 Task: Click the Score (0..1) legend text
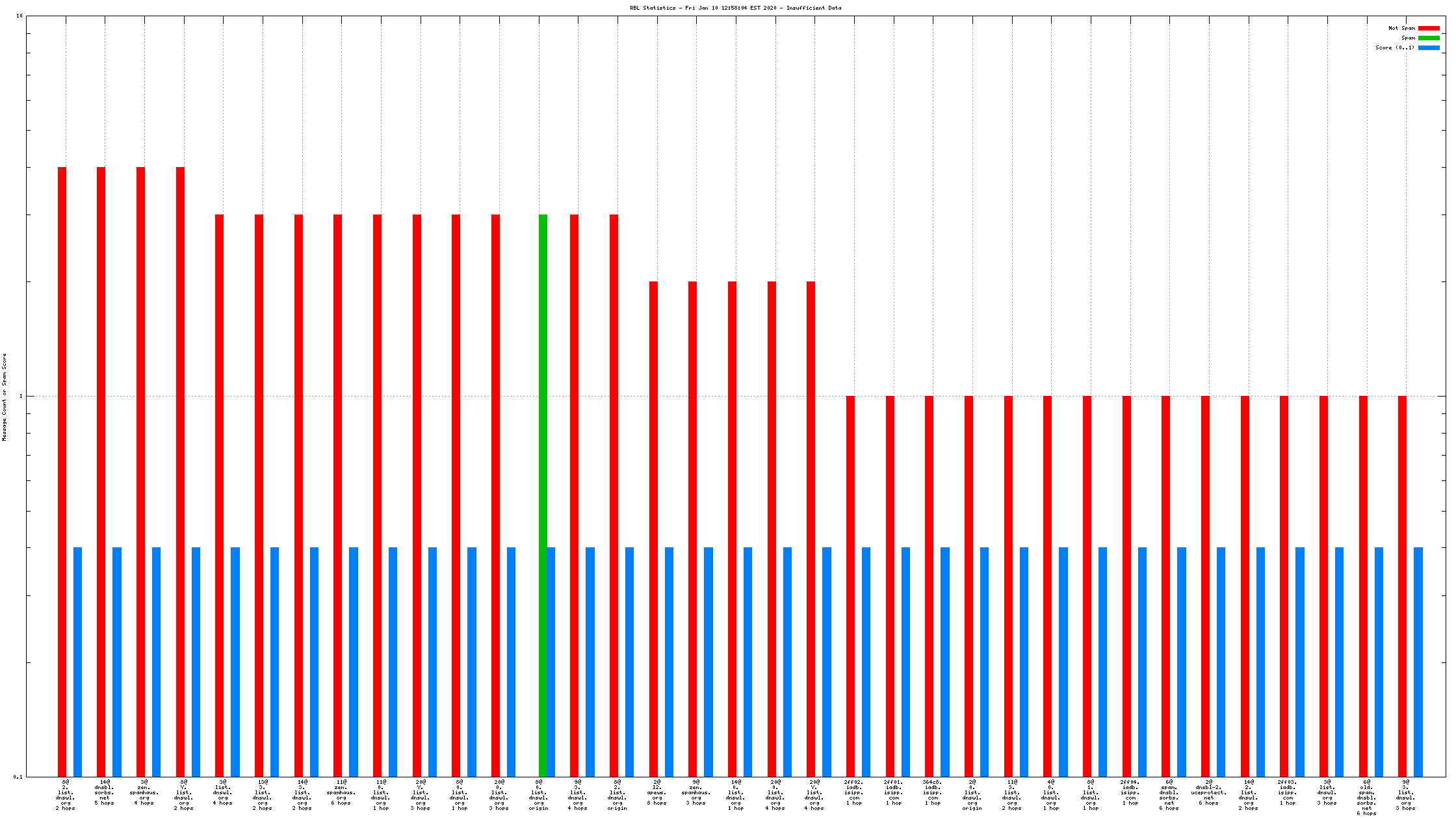pos(1395,47)
